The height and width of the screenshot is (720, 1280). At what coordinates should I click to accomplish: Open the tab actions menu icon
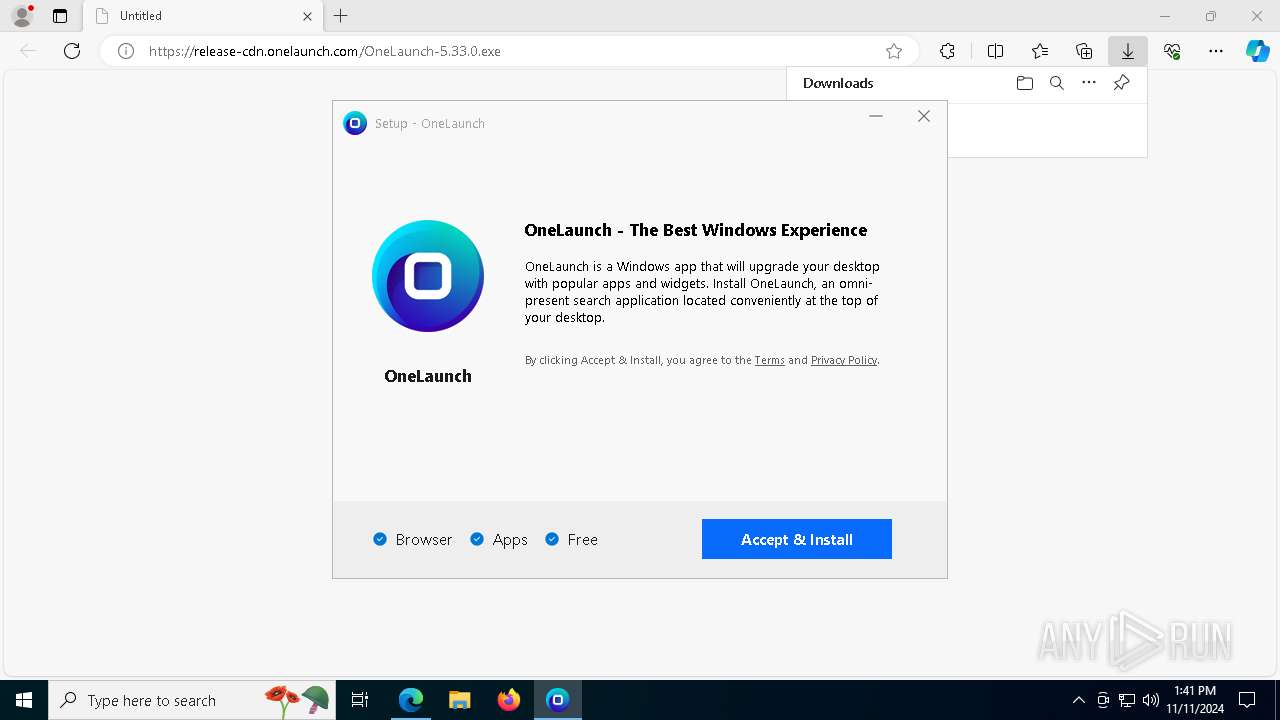click(x=60, y=16)
